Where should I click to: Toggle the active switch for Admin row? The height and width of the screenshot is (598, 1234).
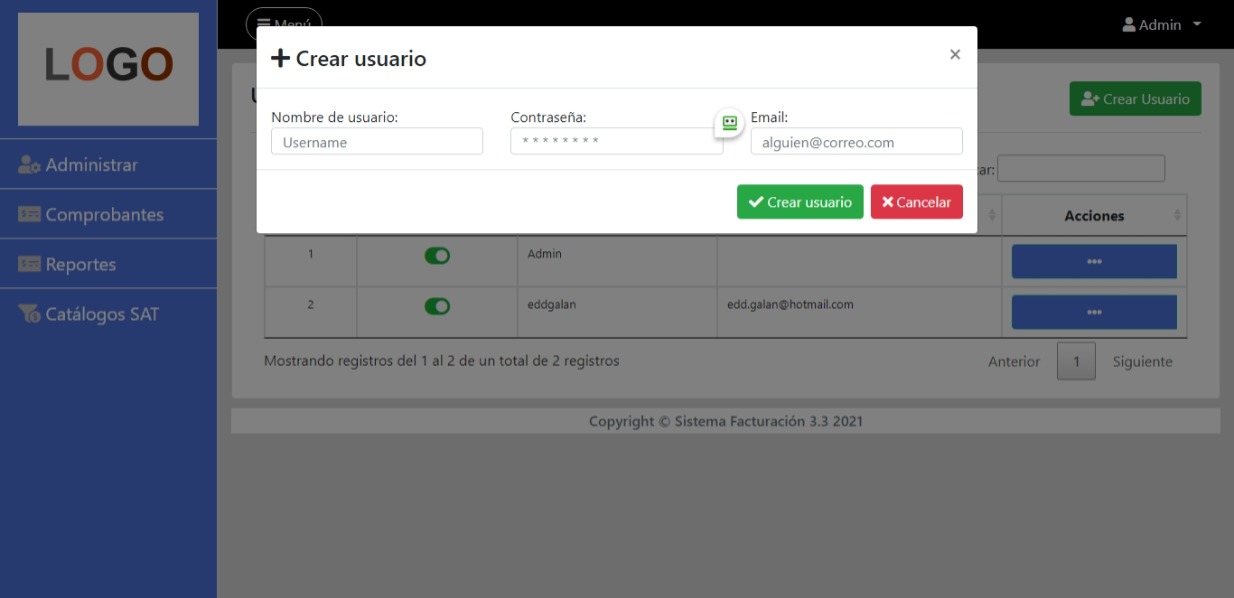tap(437, 256)
